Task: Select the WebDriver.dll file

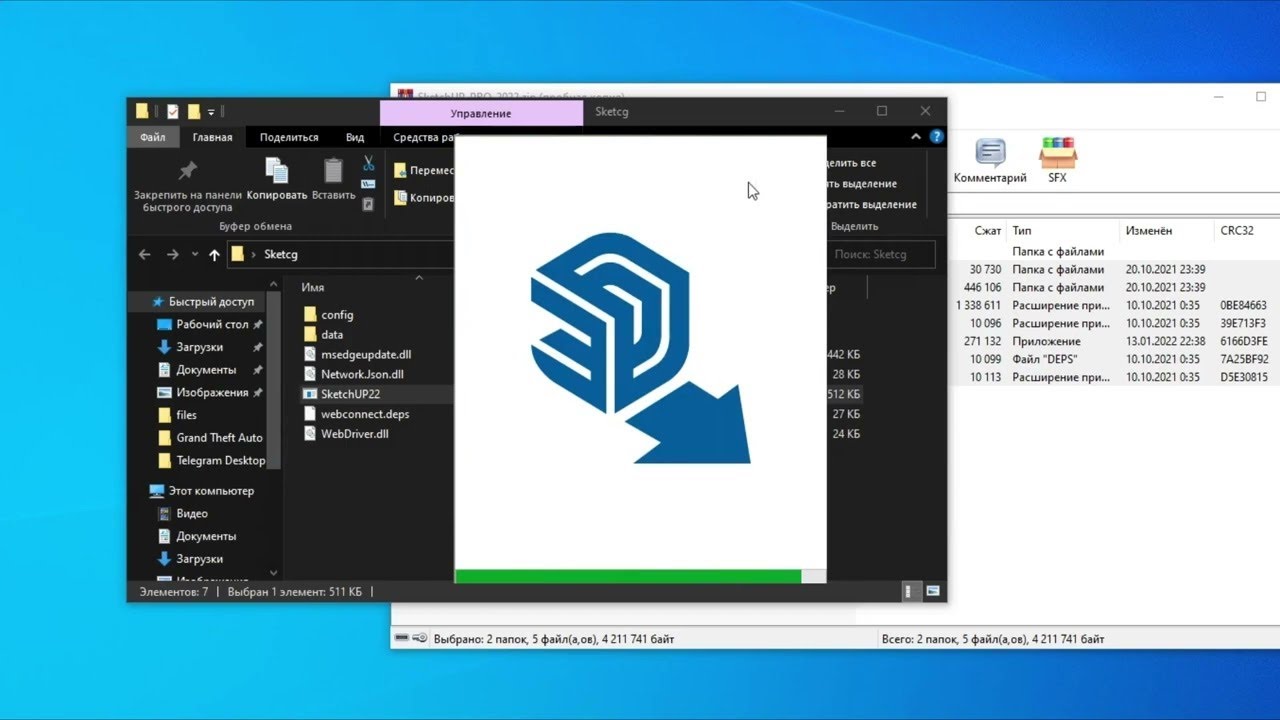Action: 354,434
